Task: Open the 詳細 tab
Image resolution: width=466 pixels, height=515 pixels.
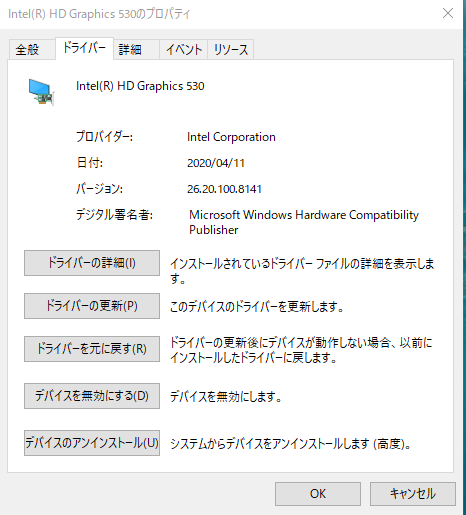Action: 136,50
